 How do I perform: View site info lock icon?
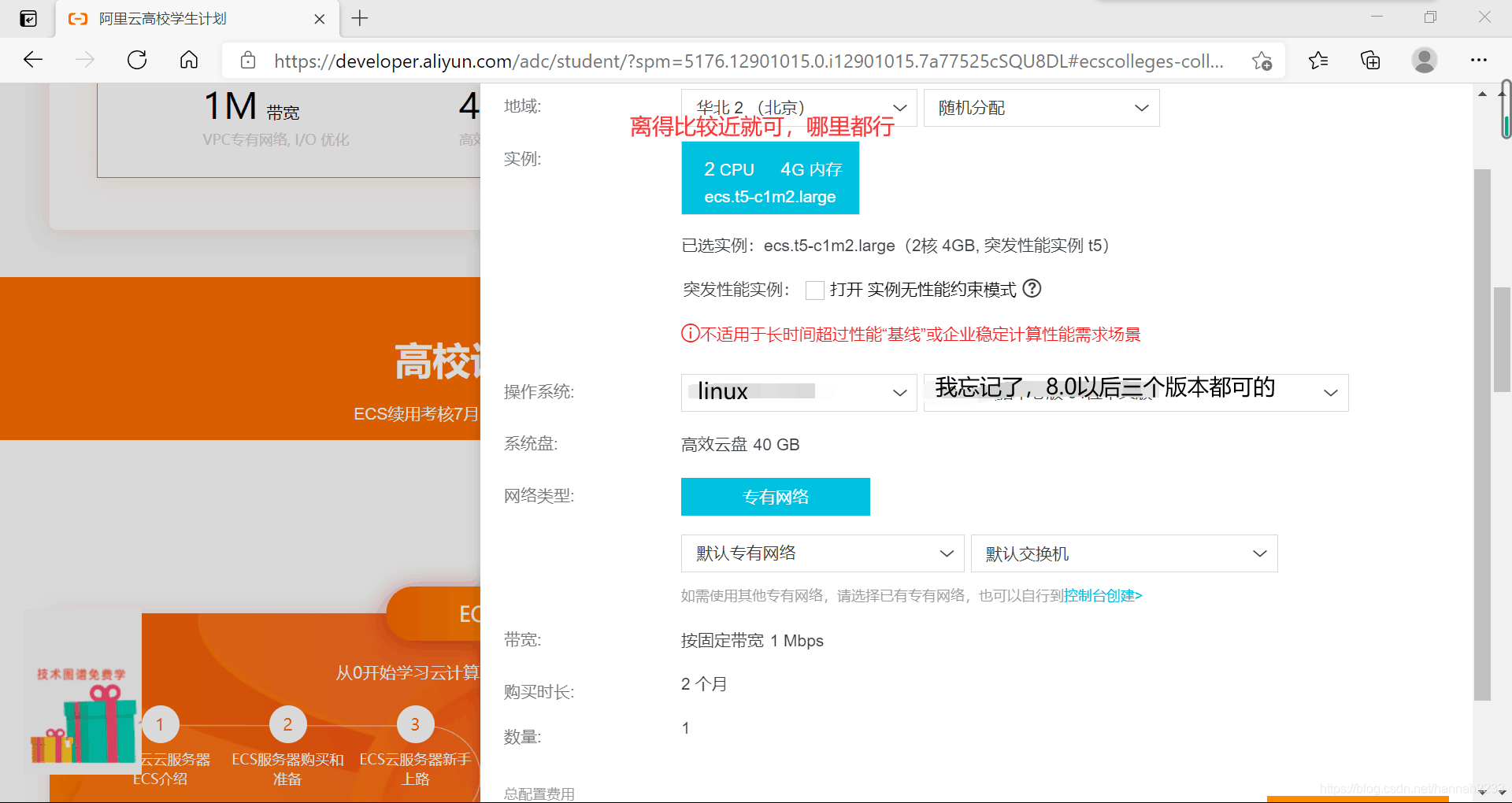248,61
